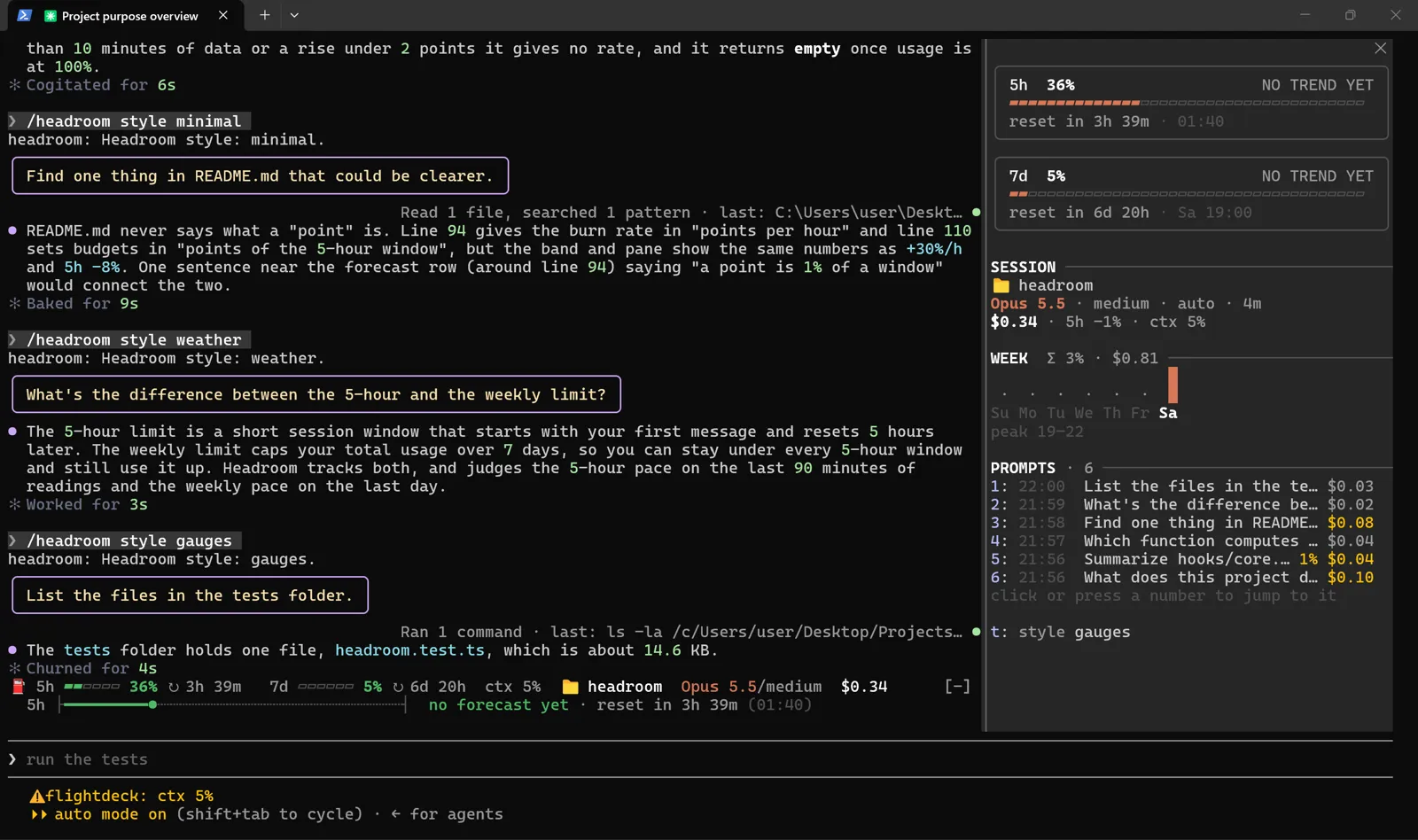Jump to prompt 5 Summarize hooks/core
The height and width of the screenshot is (840, 1418).
tap(1182, 559)
